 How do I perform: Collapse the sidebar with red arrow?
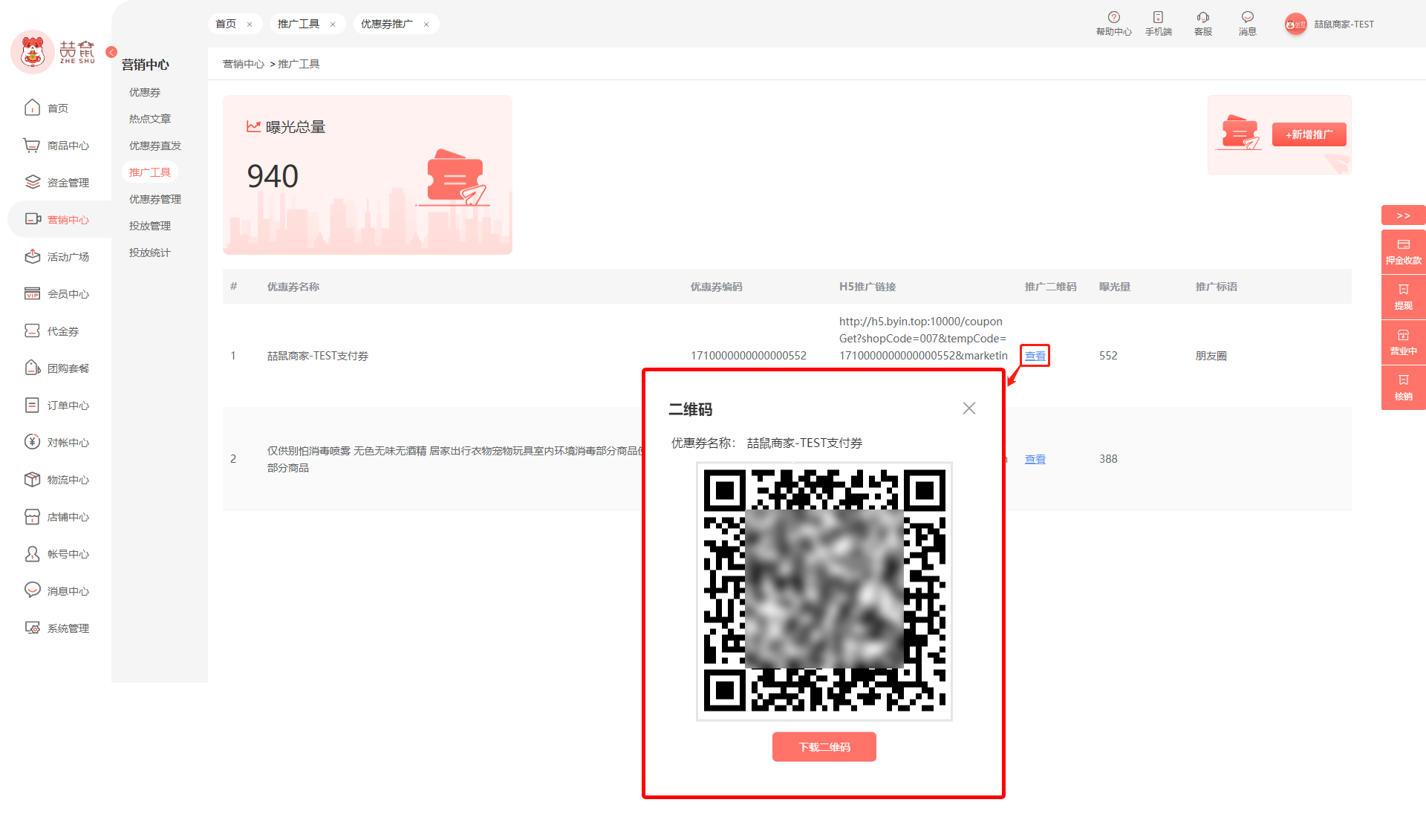pyautogui.click(x=111, y=52)
